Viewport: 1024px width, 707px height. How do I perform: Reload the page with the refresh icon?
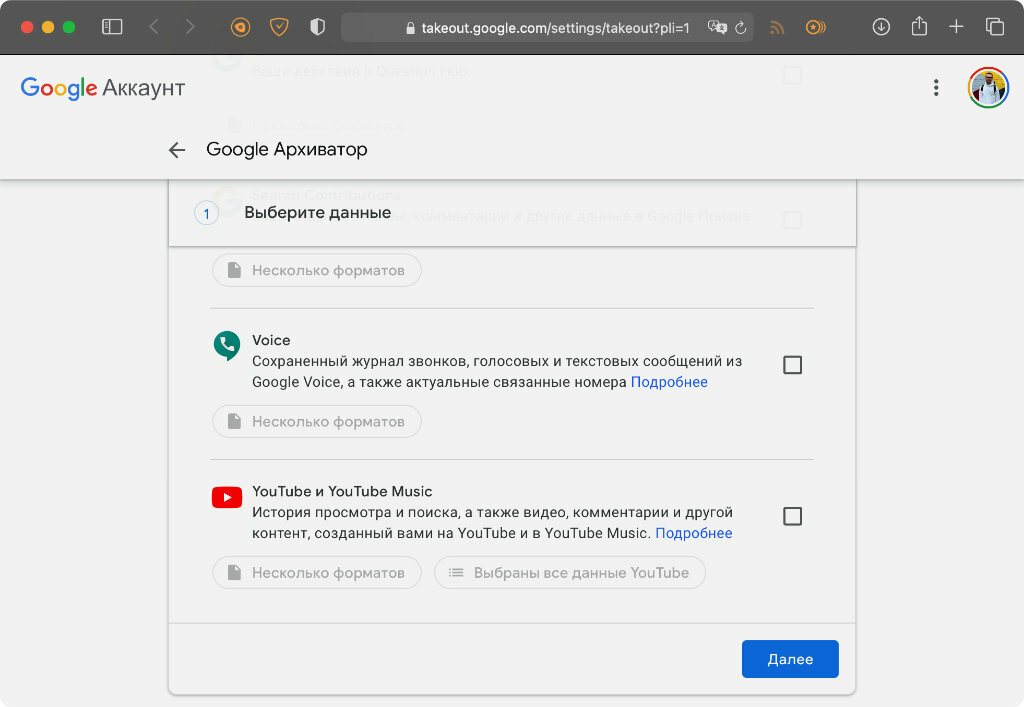pyautogui.click(x=741, y=28)
